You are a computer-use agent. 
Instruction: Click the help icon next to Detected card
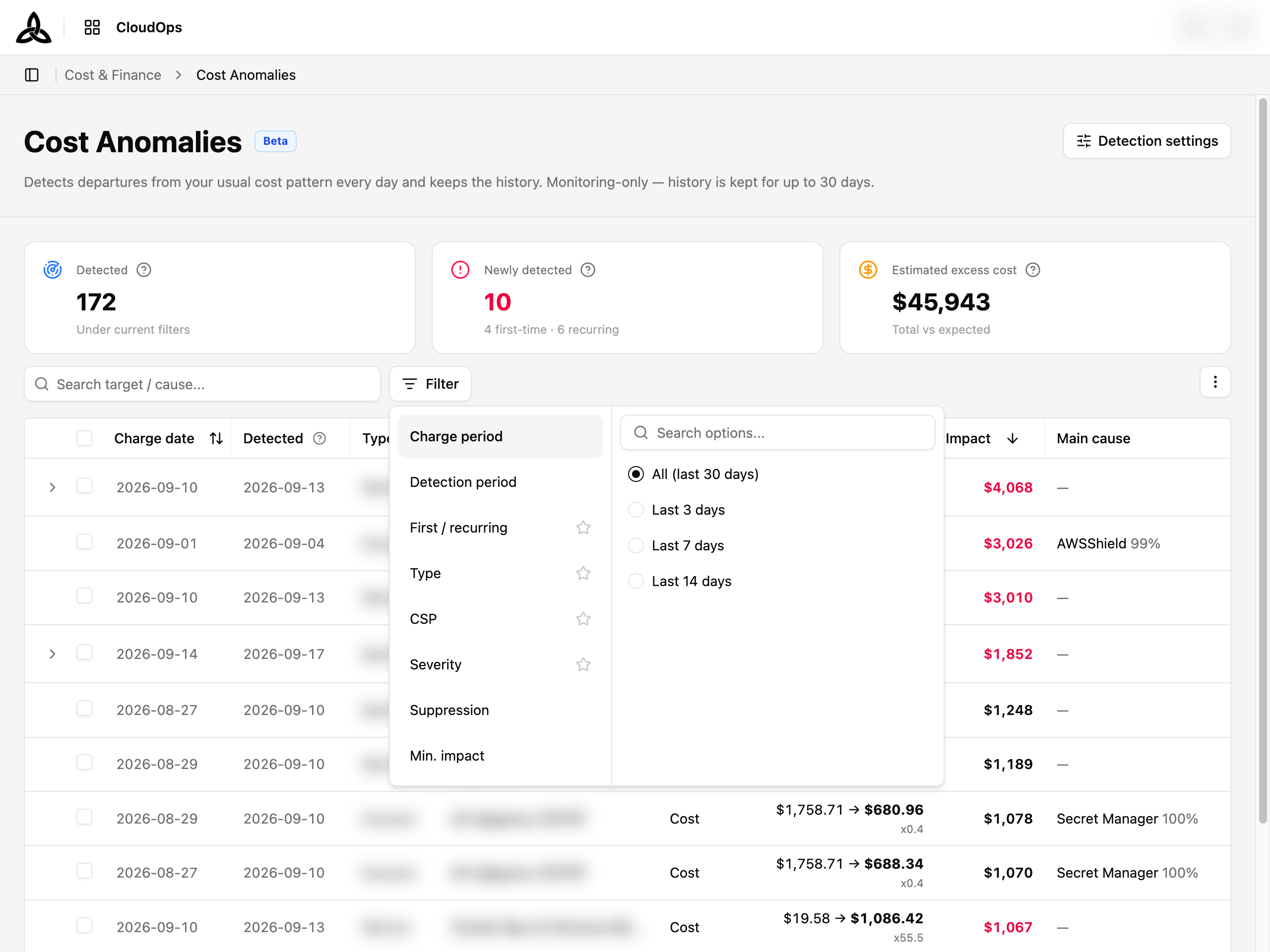click(x=143, y=270)
